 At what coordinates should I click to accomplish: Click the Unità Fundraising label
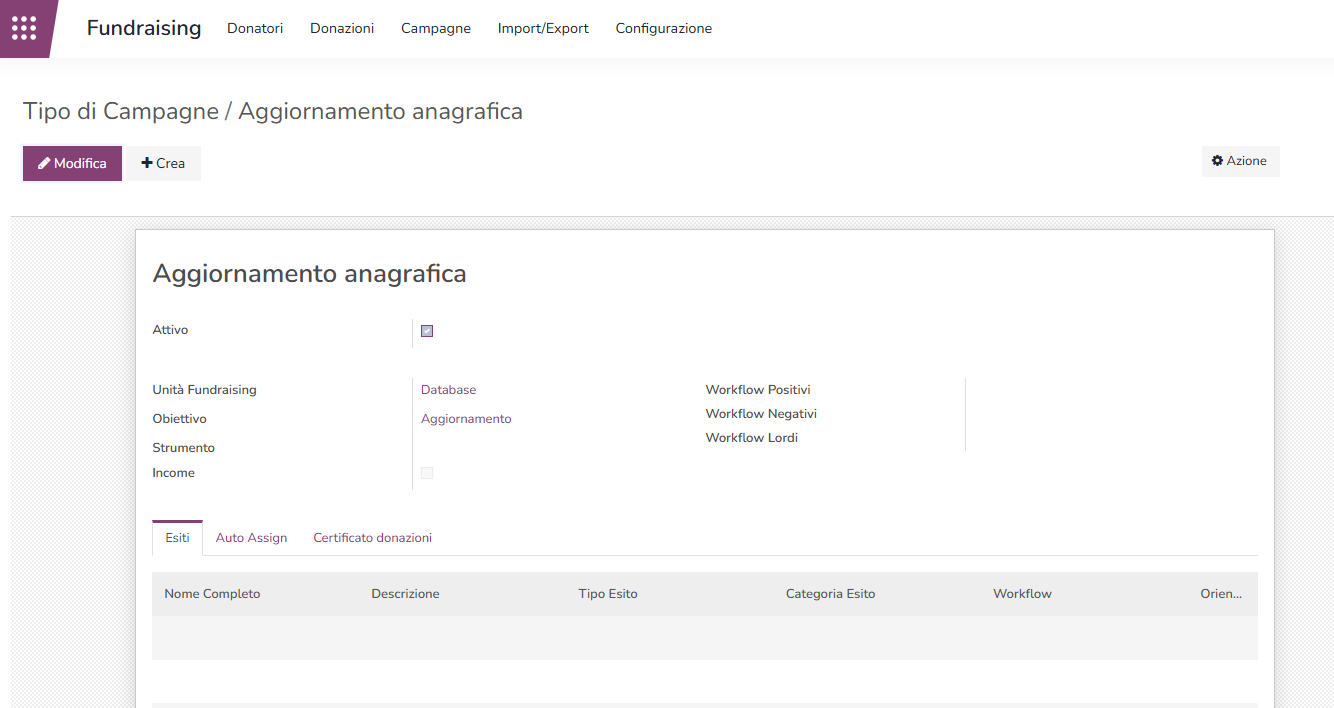[204, 390]
